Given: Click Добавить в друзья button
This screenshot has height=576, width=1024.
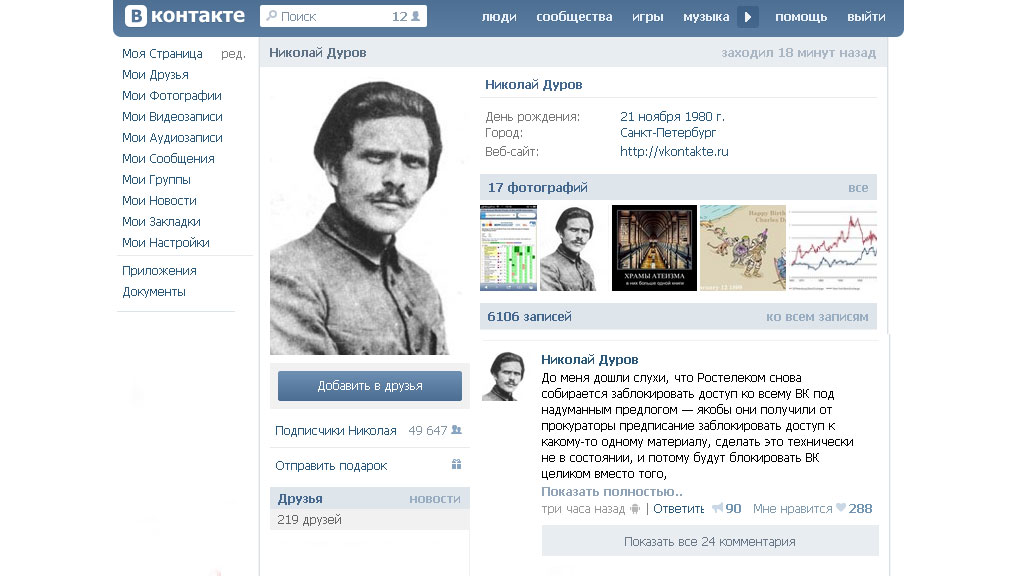Looking at the screenshot, I should (x=370, y=386).
